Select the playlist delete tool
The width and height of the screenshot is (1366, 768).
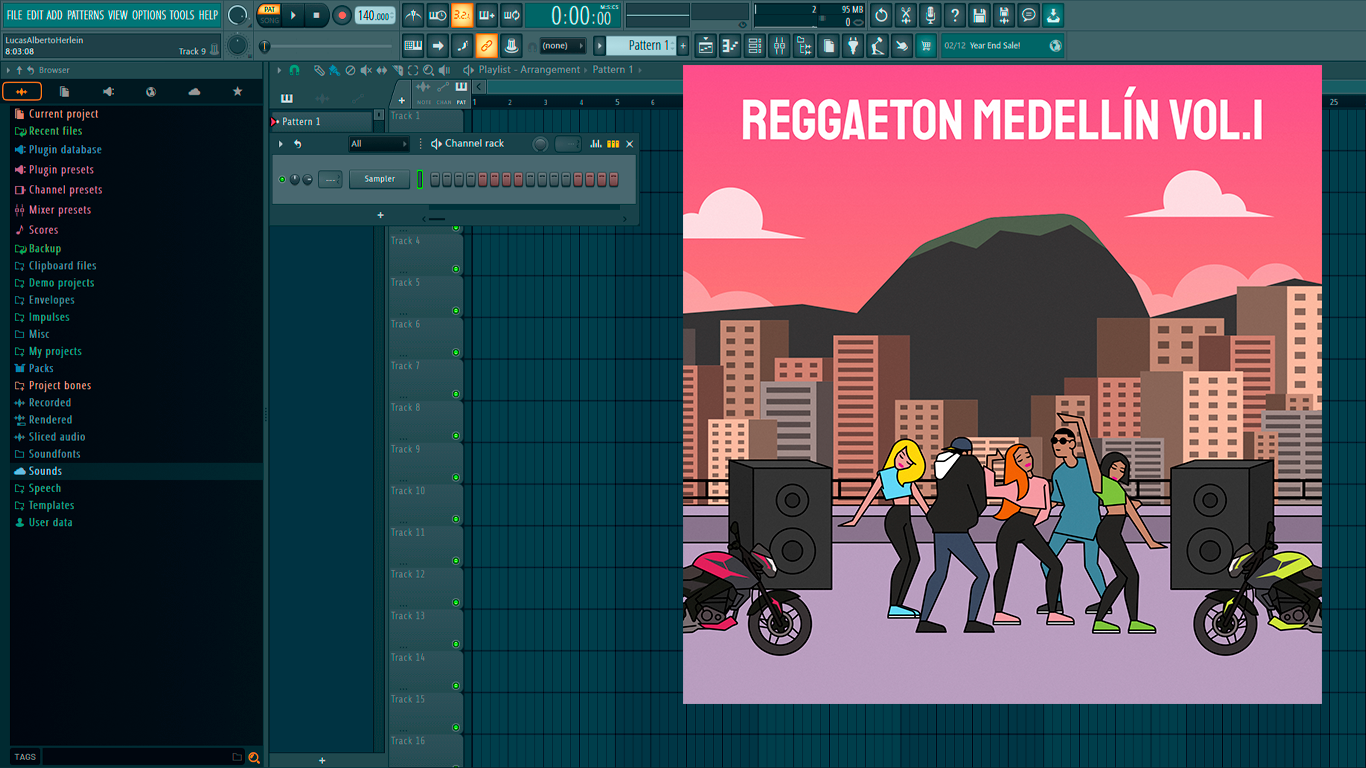350,70
